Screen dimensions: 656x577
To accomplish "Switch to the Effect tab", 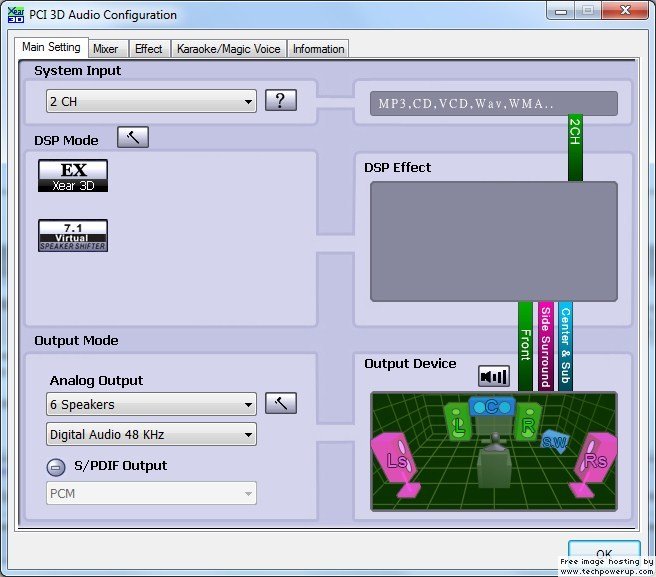I will click(x=149, y=49).
